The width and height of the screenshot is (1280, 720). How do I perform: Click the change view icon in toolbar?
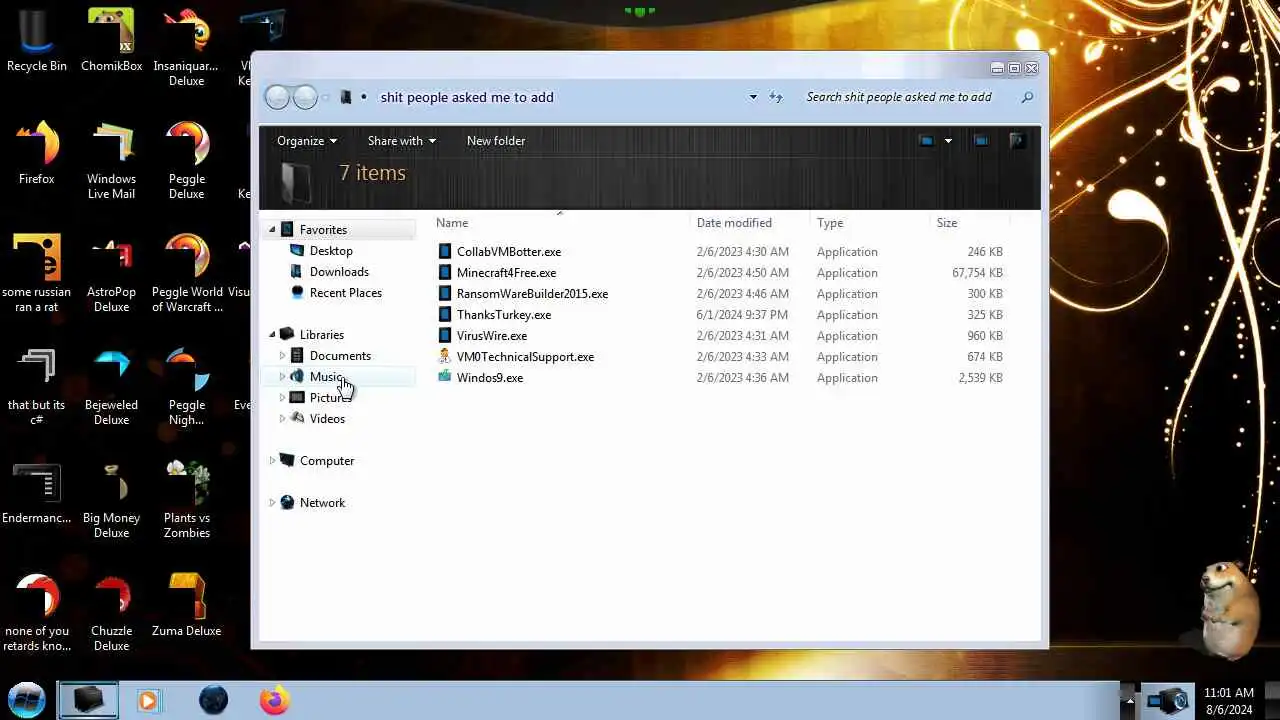926,141
